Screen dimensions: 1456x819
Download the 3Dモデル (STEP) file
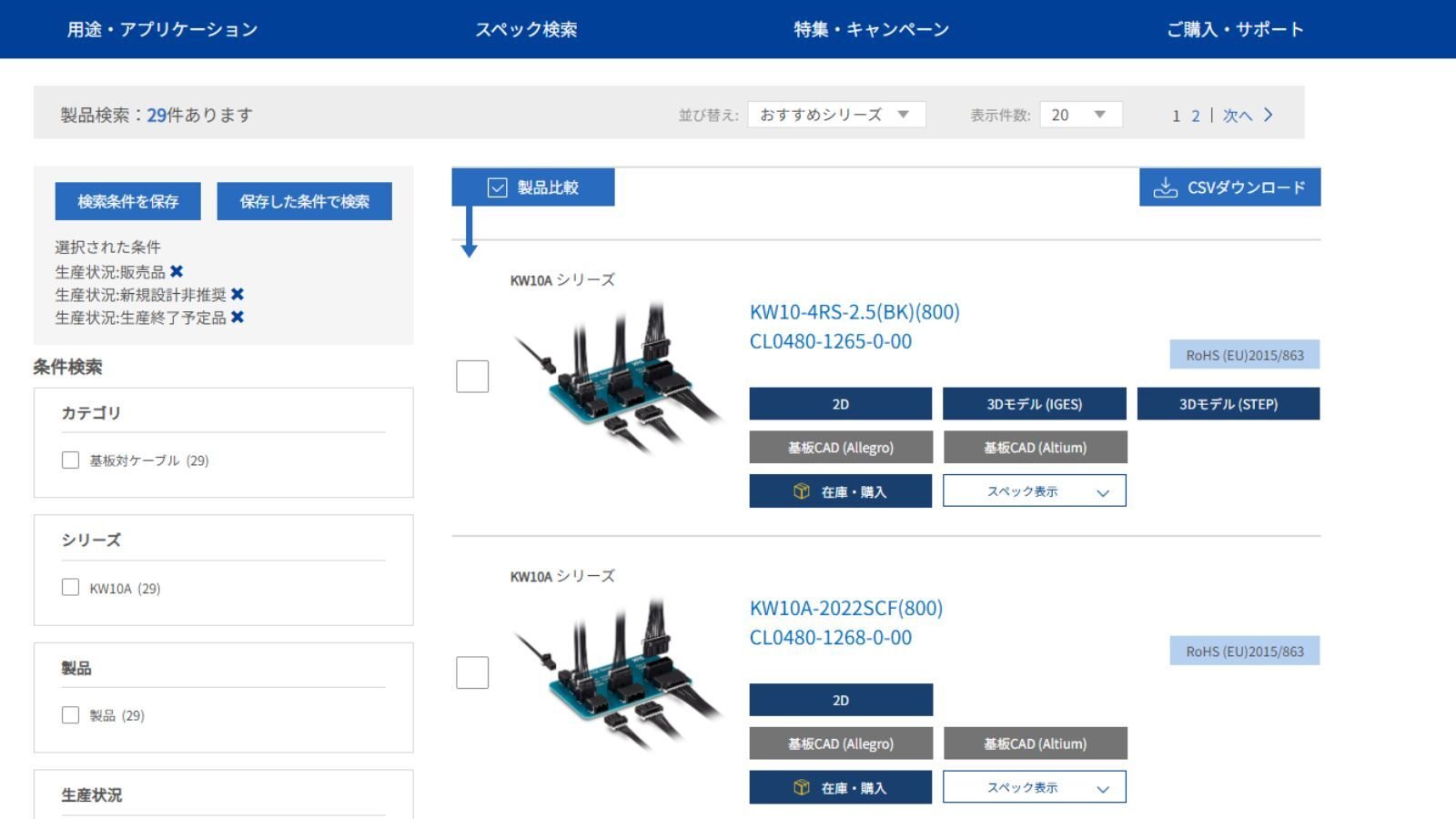coord(1228,404)
